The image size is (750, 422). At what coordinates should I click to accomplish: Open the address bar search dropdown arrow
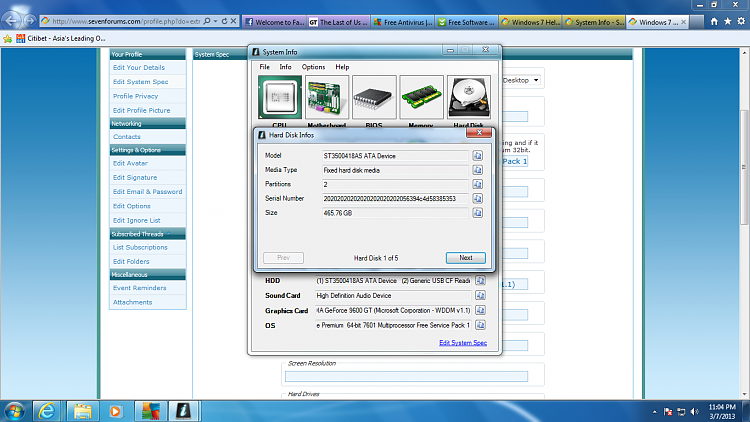pyautogui.click(x=215, y=21)
